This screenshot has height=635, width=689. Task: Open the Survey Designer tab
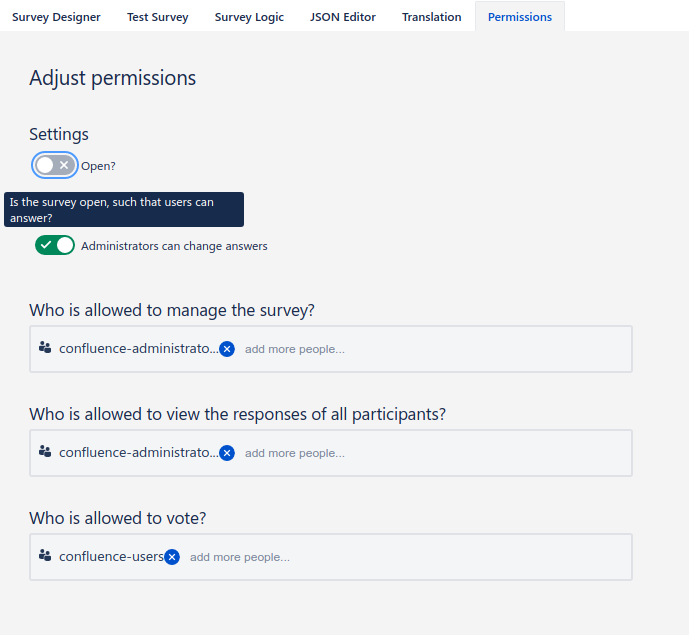(56, 17)
